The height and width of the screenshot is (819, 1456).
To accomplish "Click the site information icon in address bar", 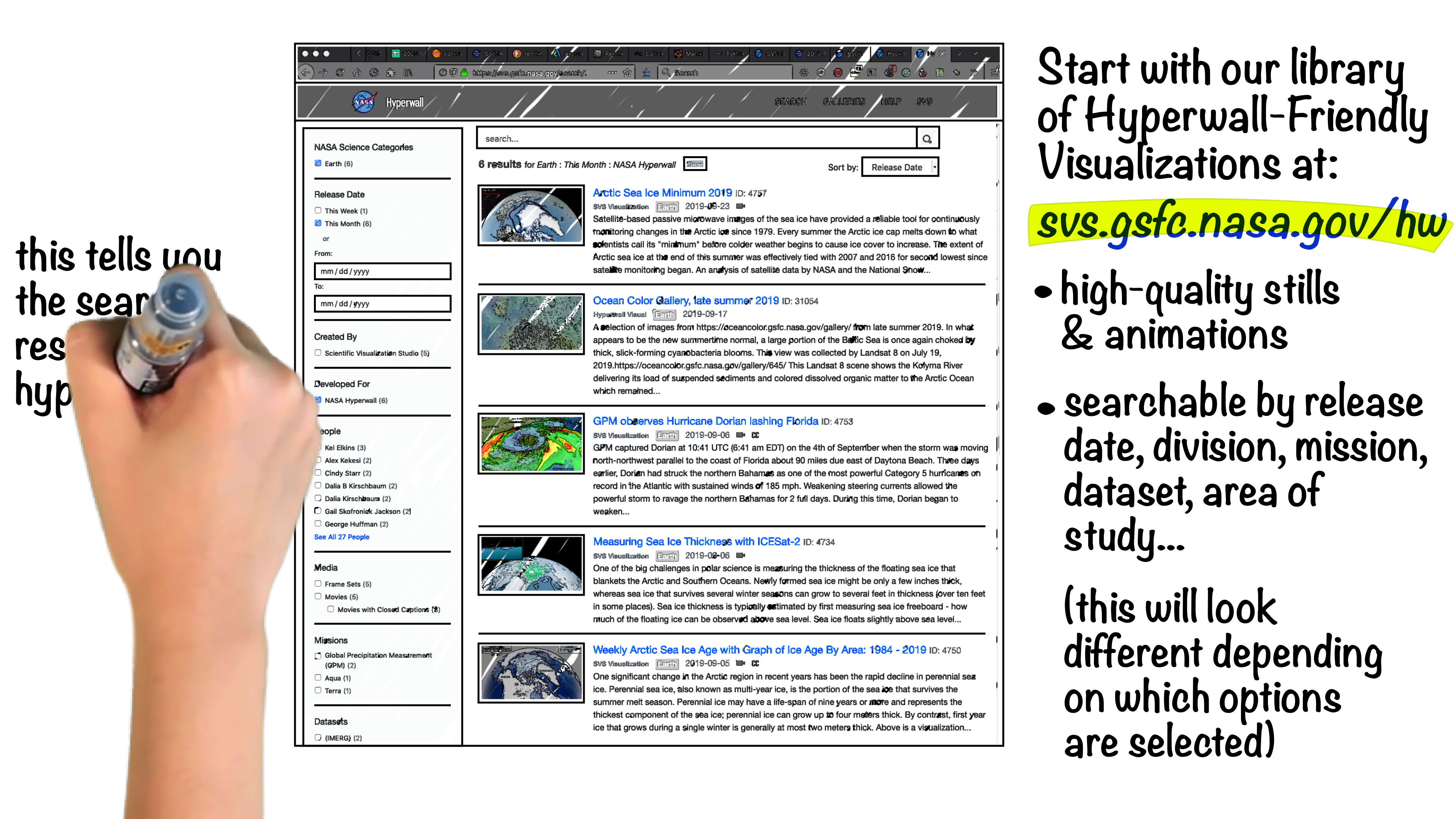I will point(442,72).
